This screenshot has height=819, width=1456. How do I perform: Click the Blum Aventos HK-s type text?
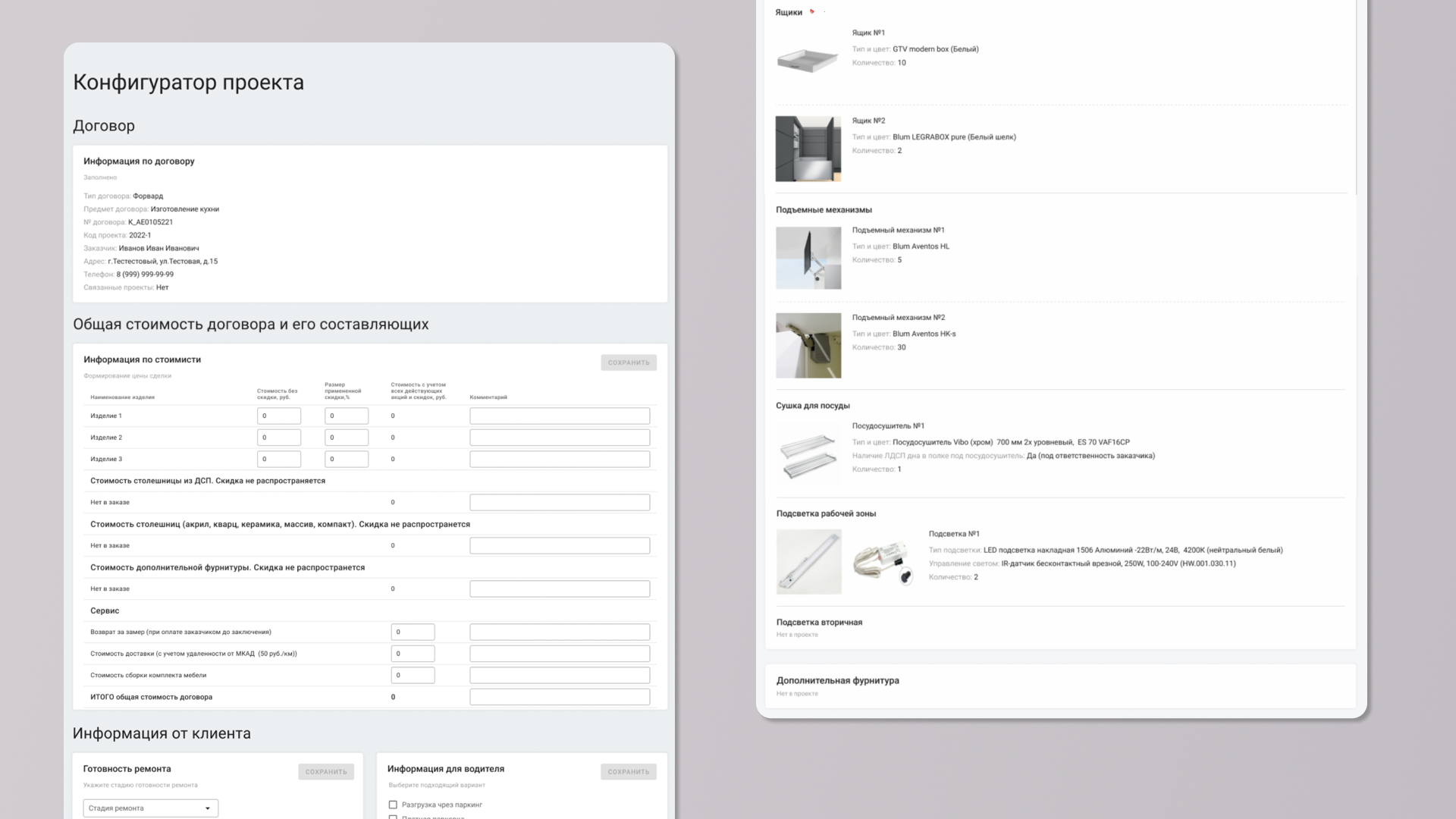tap(924, 334)
